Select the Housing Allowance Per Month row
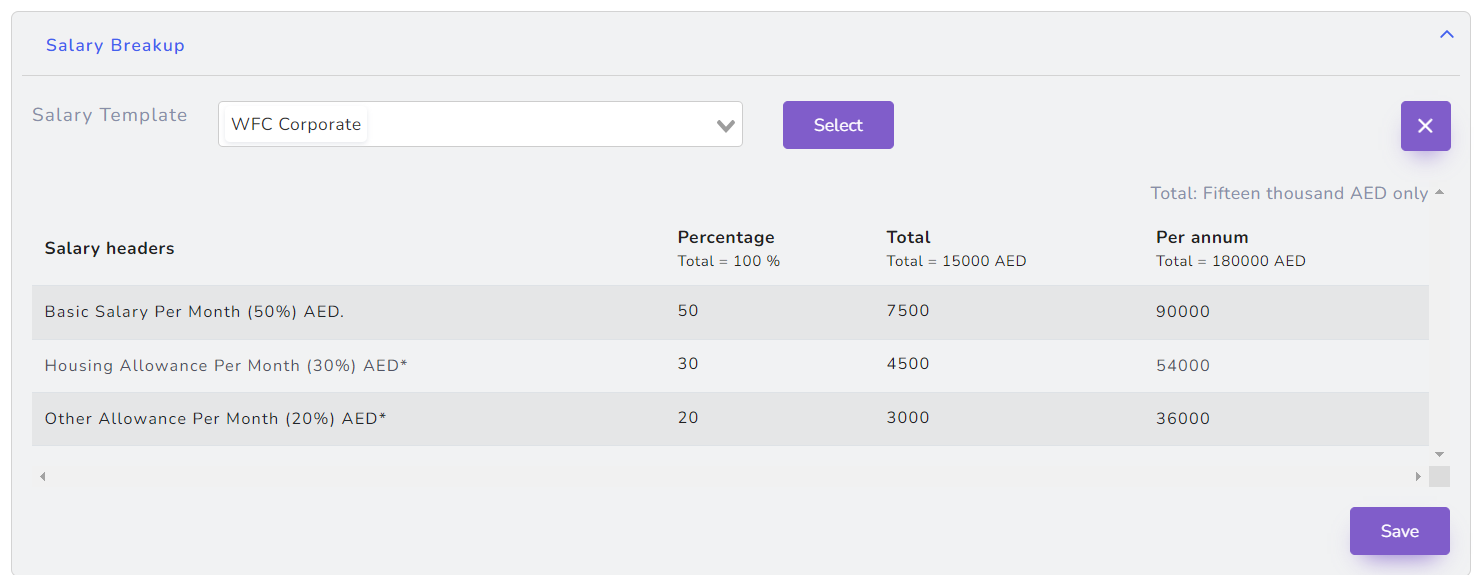The height and width of the screenshot is (575, 1479). [x=226, y=366]
